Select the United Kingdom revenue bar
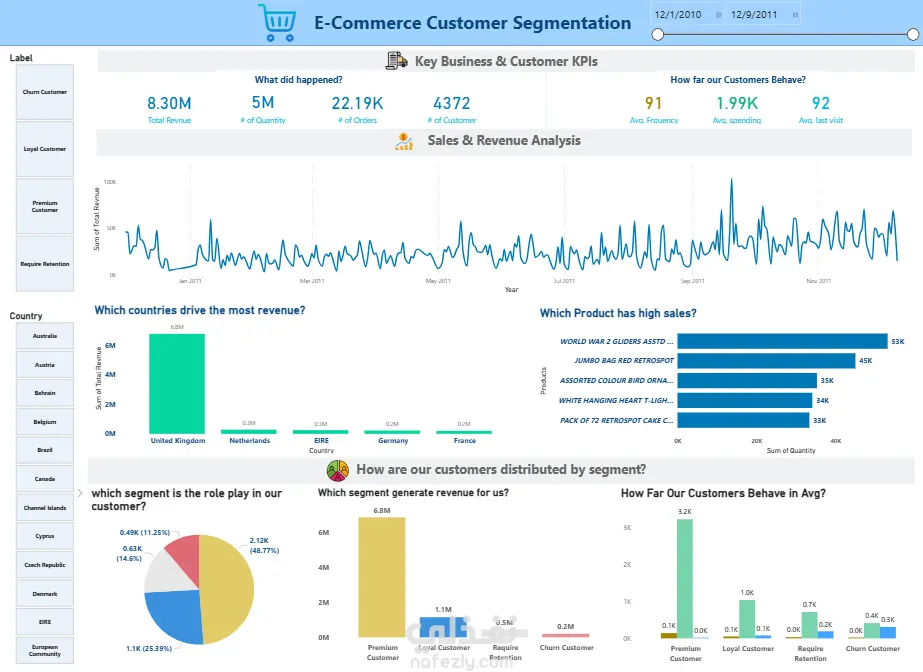The height and width of the screenshot is (672, 923). pyautogui.click(x=177, y=384)
